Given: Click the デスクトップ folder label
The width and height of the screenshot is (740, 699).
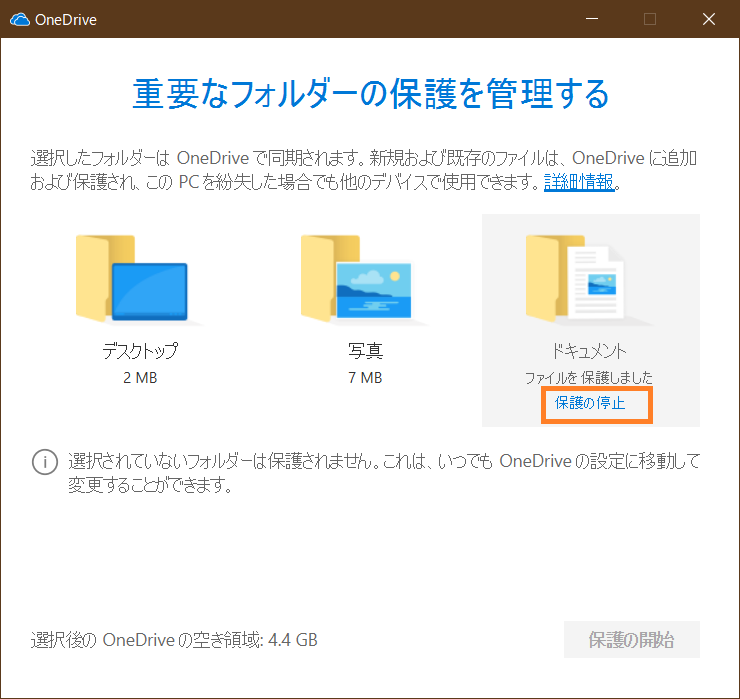Looking at the screenshot, I should [140, 351].
